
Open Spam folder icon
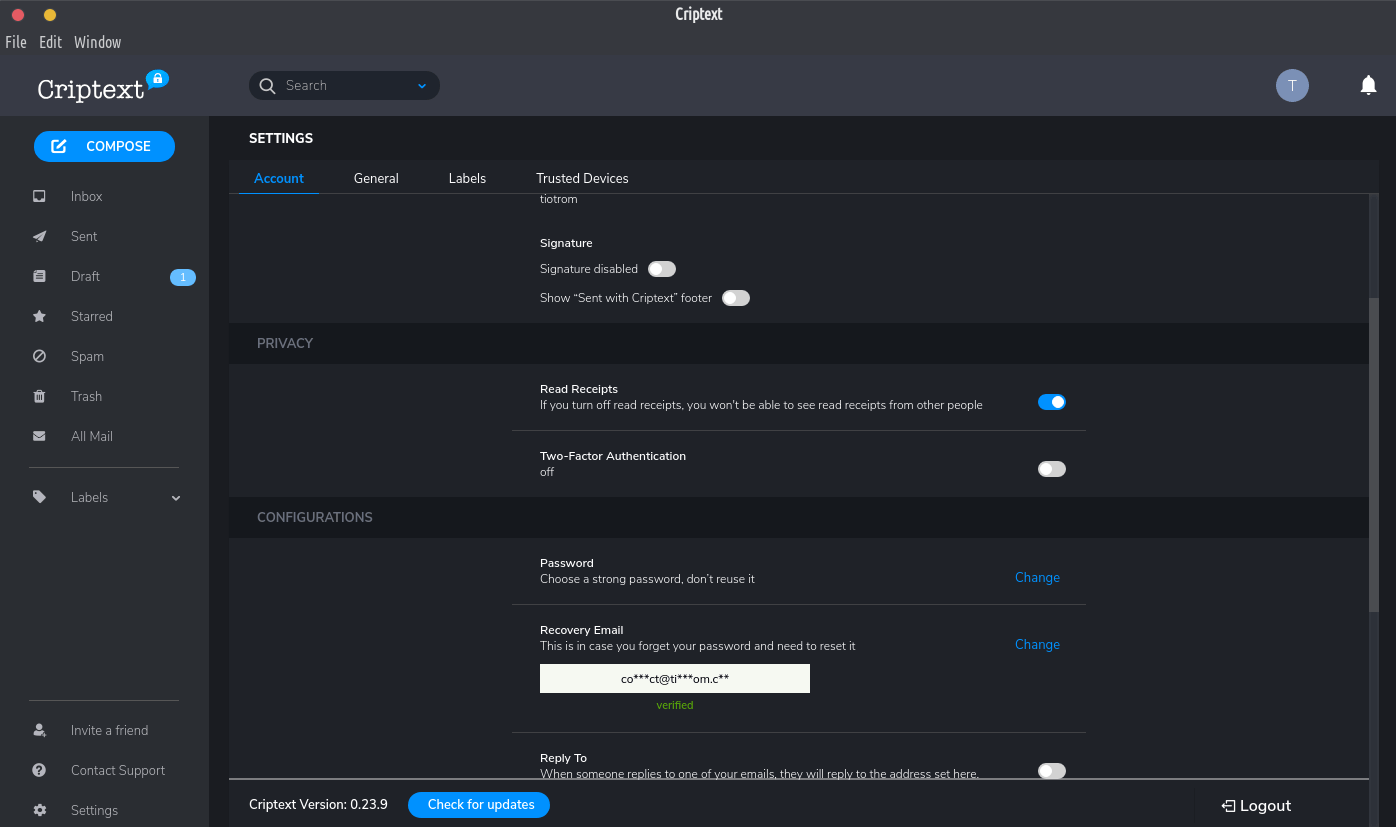[39, 356]
